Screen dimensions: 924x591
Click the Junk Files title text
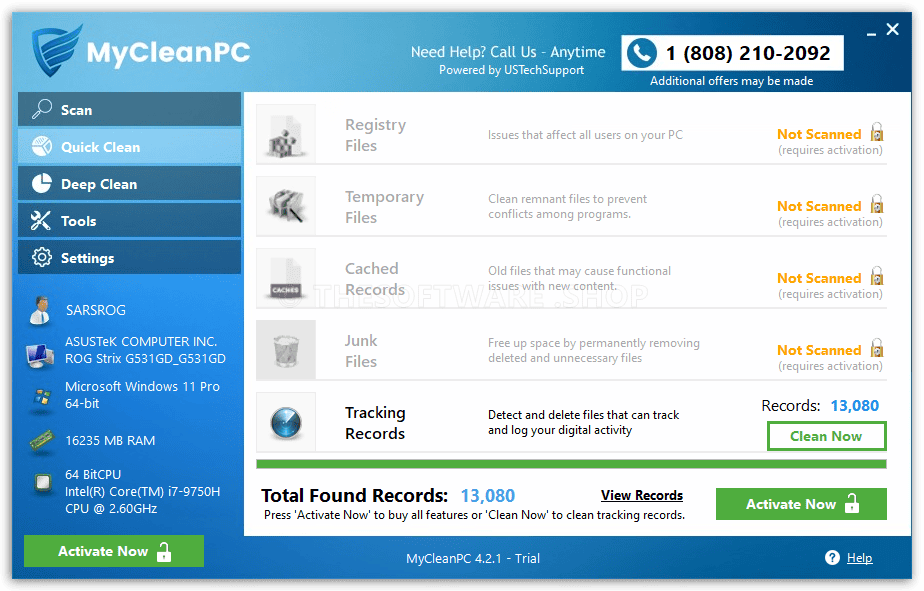coord(361,351)
